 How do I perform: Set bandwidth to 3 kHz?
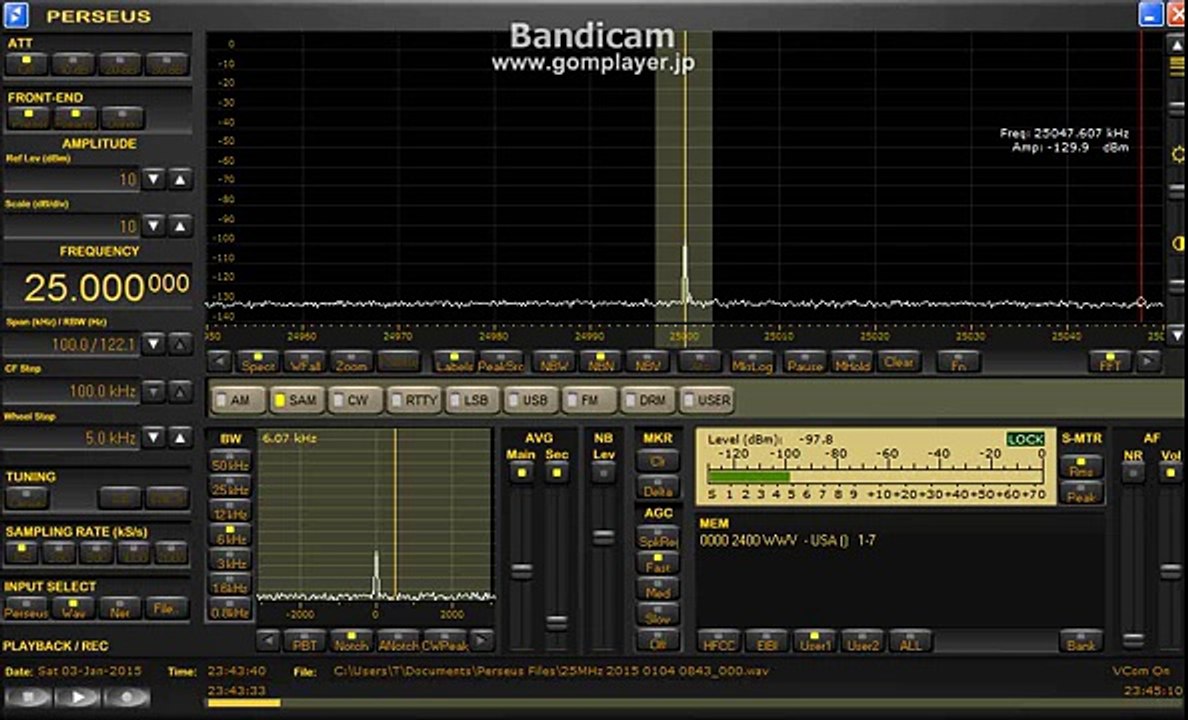click(x=230, y=560)
